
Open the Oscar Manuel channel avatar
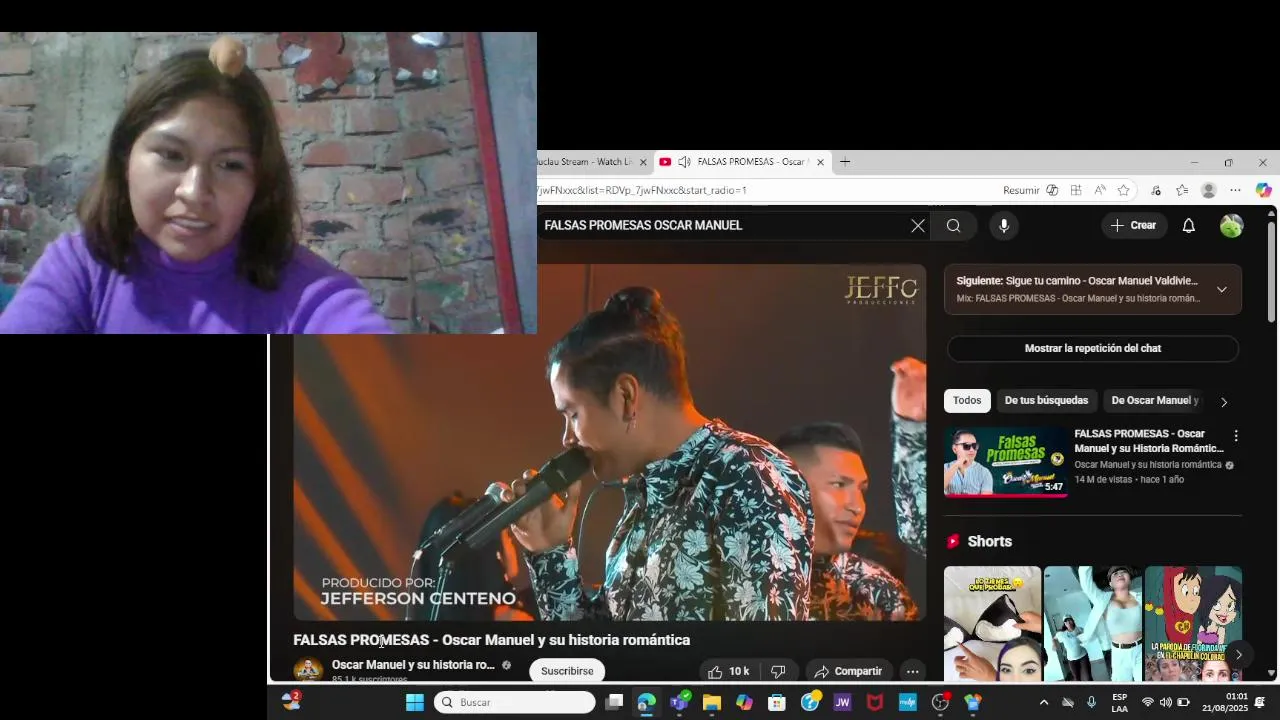(308, 670)
